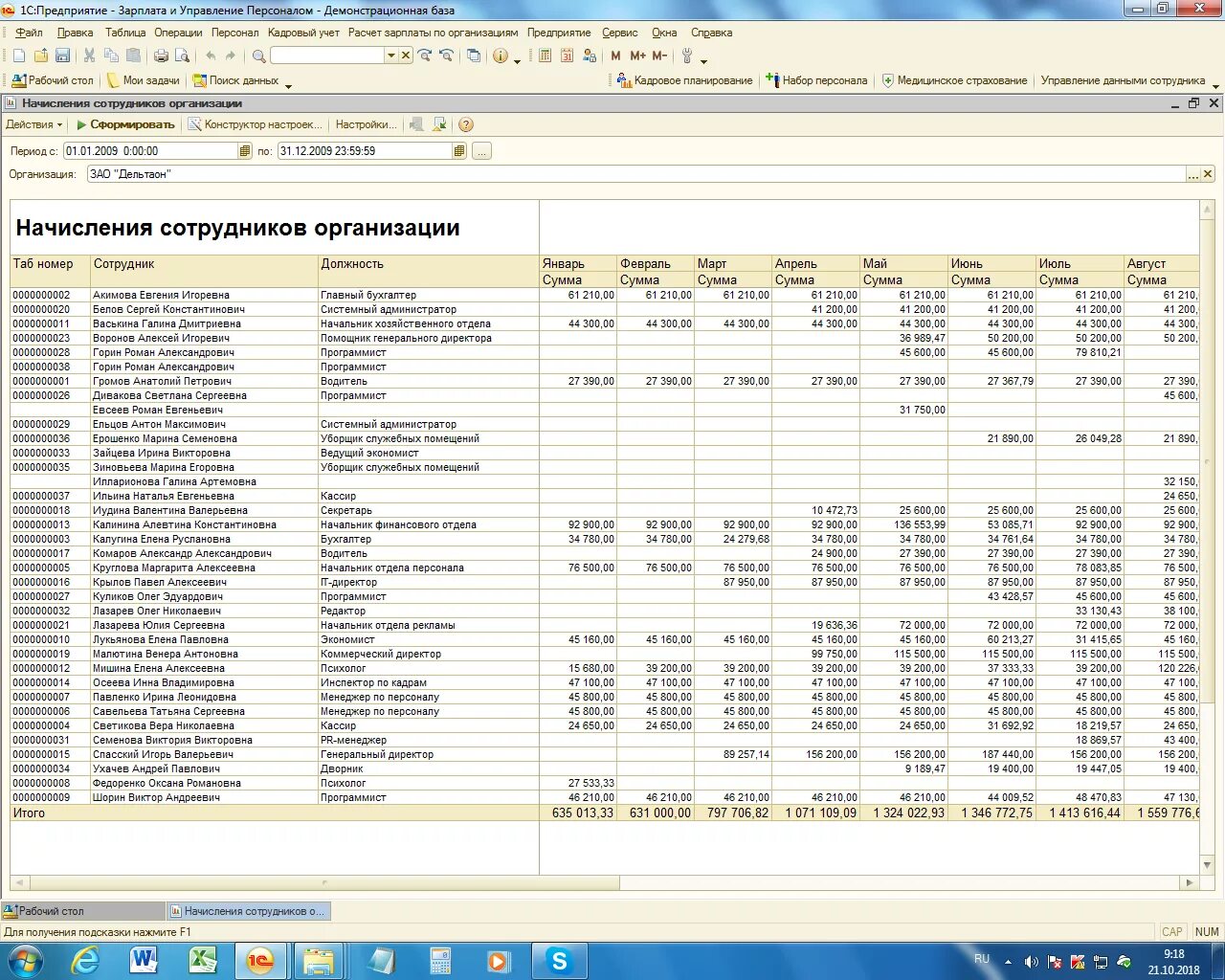
Task: Click the wrench tools icon
Action: (687, 56)
